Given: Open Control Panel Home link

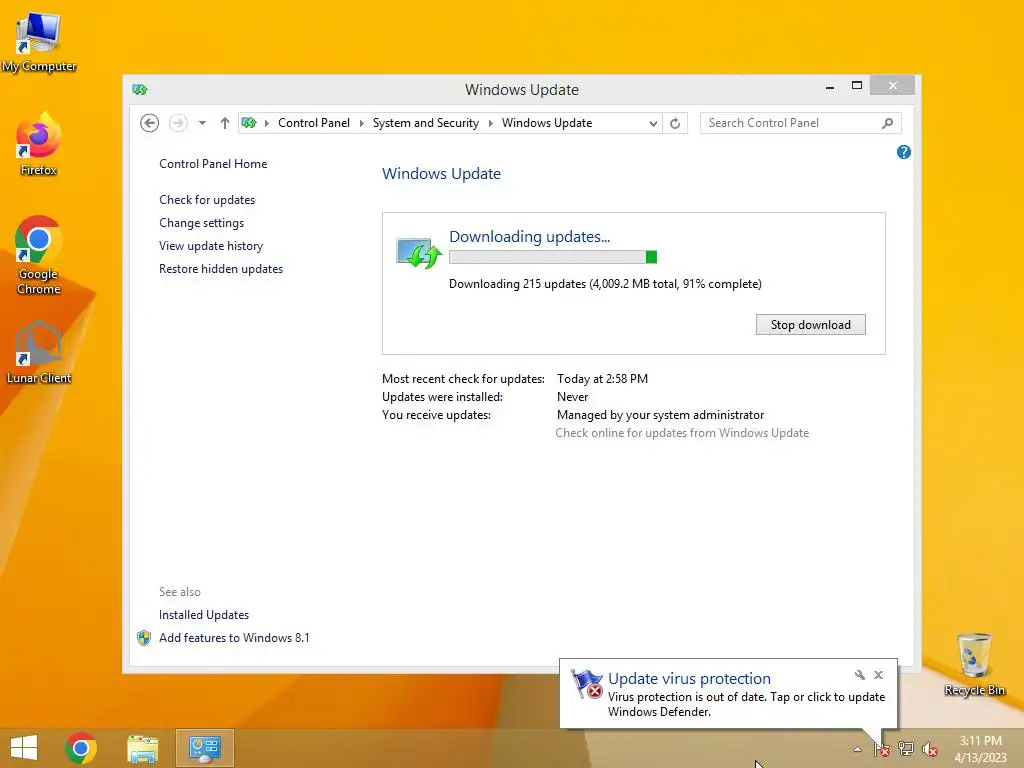Looking at the screenshot, I should [x=213, y=164].
